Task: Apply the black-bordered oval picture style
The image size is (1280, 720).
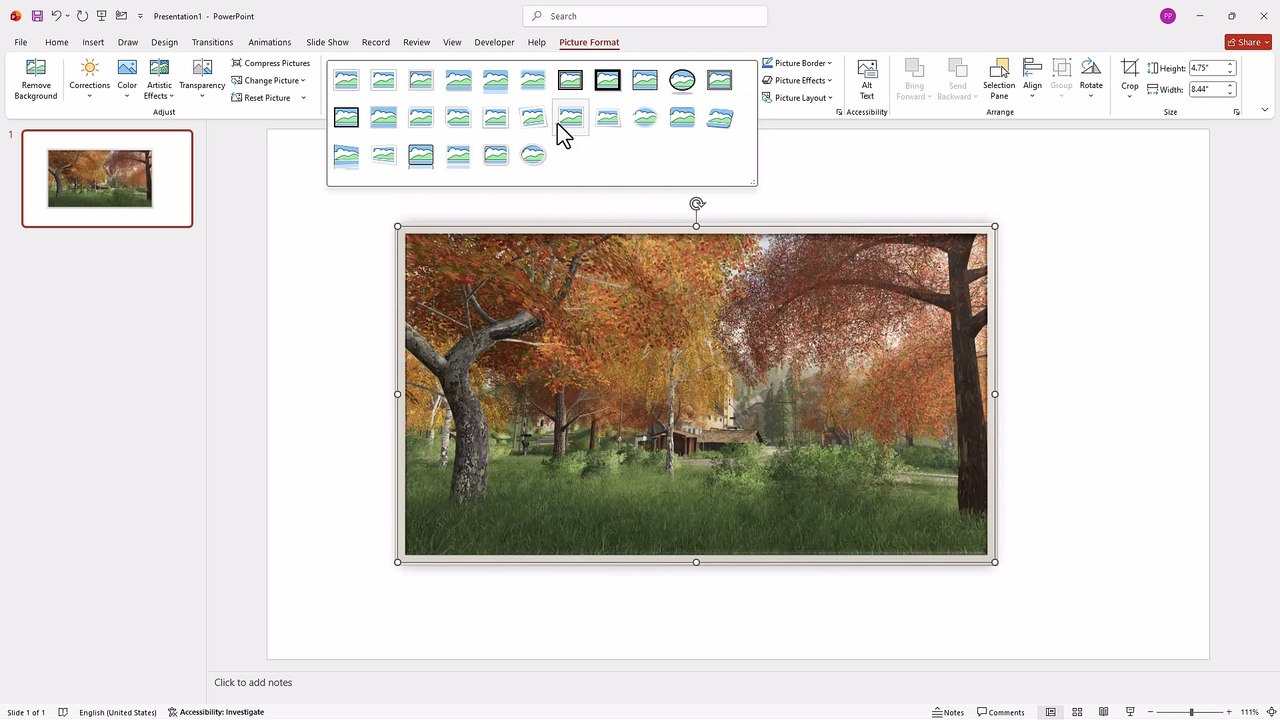Action: click(x=682, y=80)
